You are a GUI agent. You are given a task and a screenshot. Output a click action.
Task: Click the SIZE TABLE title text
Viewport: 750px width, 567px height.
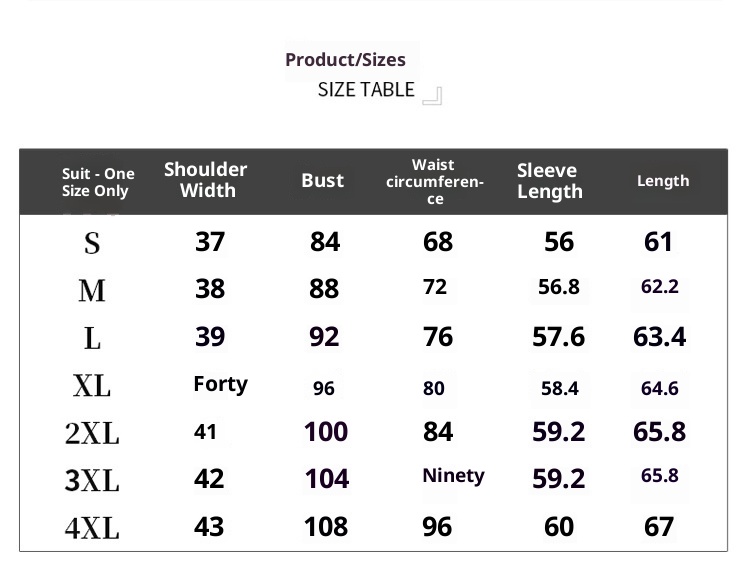(365, 90)
